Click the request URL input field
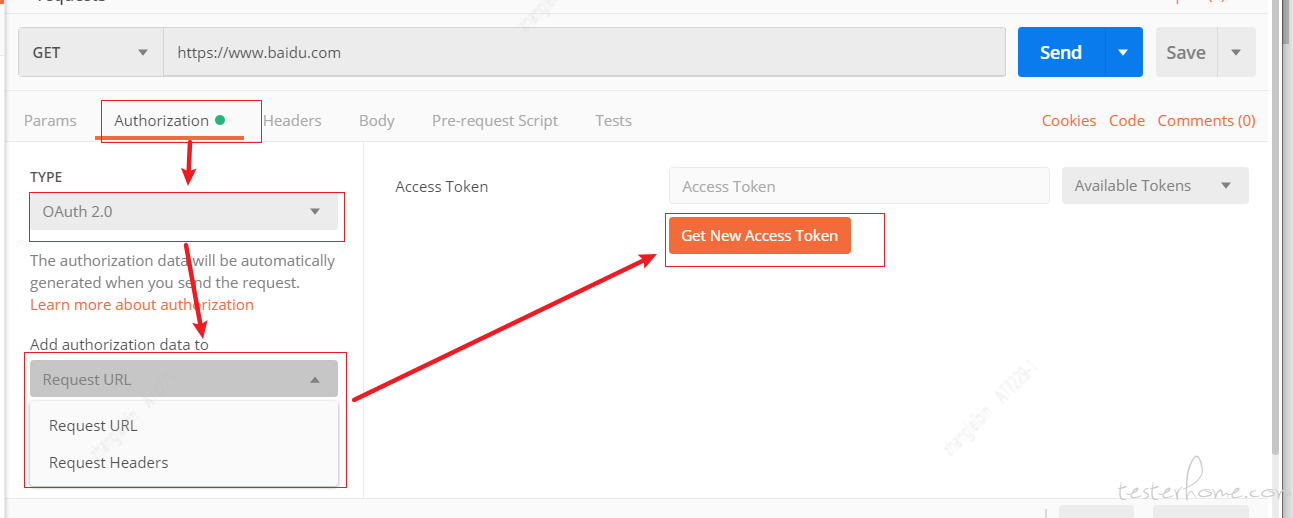This screenshot has width=1293, height=518. point(584,52)
